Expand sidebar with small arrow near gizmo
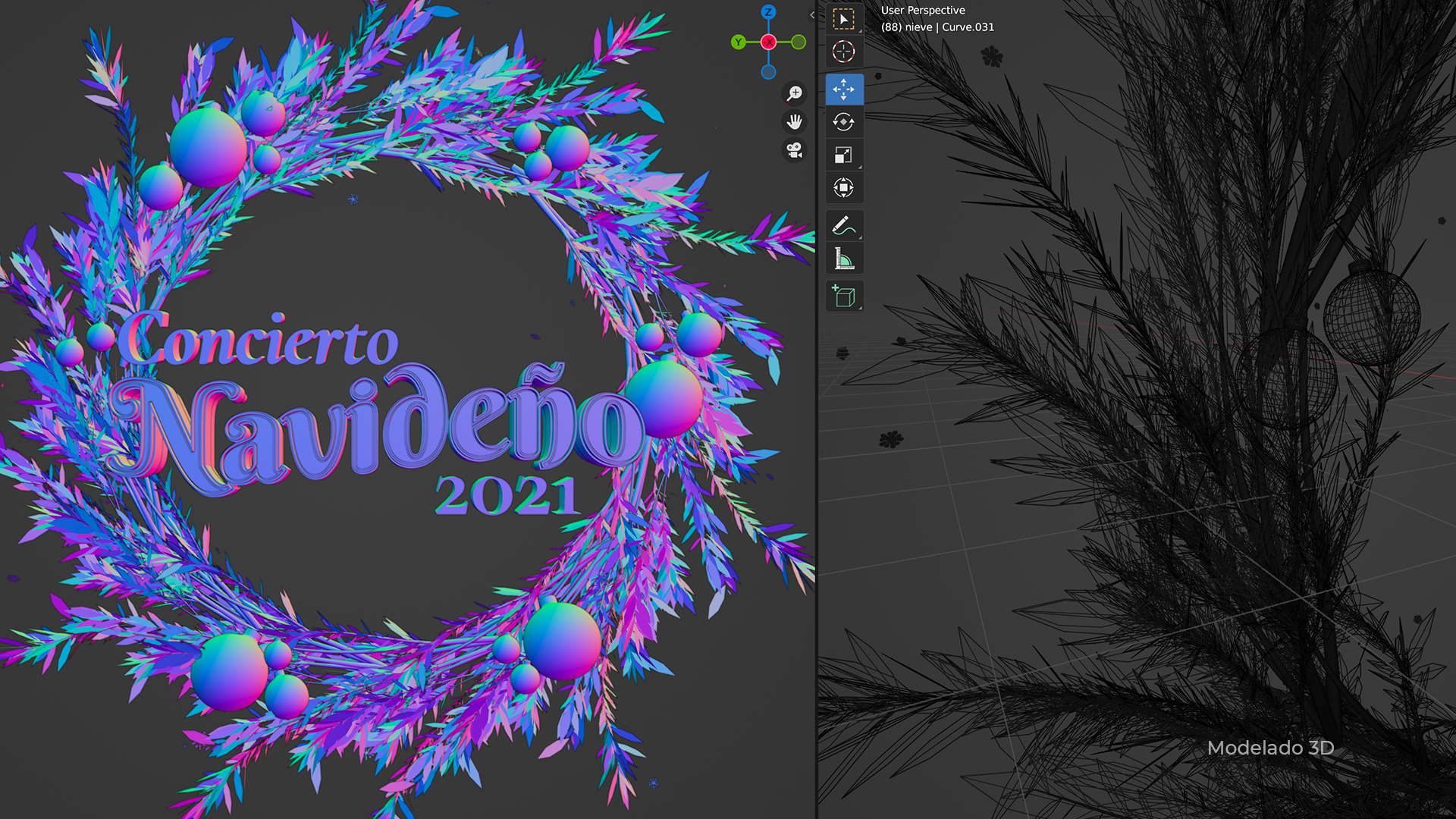This screenshot has height=819, width=1456. pos(812,14)
